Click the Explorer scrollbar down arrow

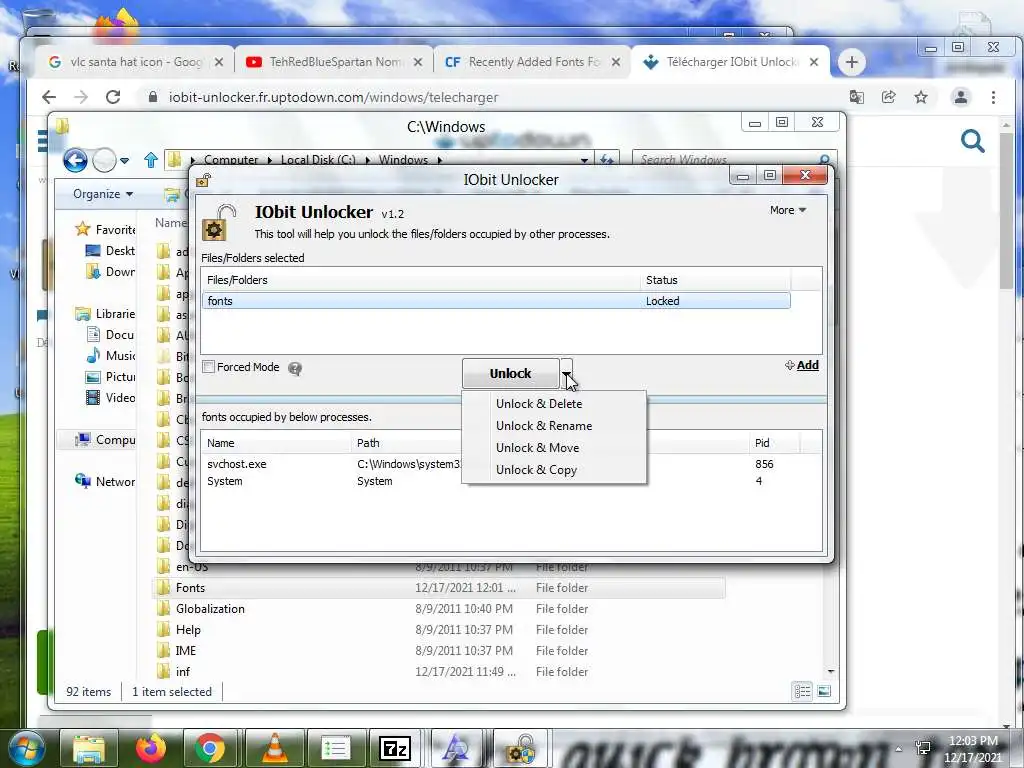tap(831, 671)
